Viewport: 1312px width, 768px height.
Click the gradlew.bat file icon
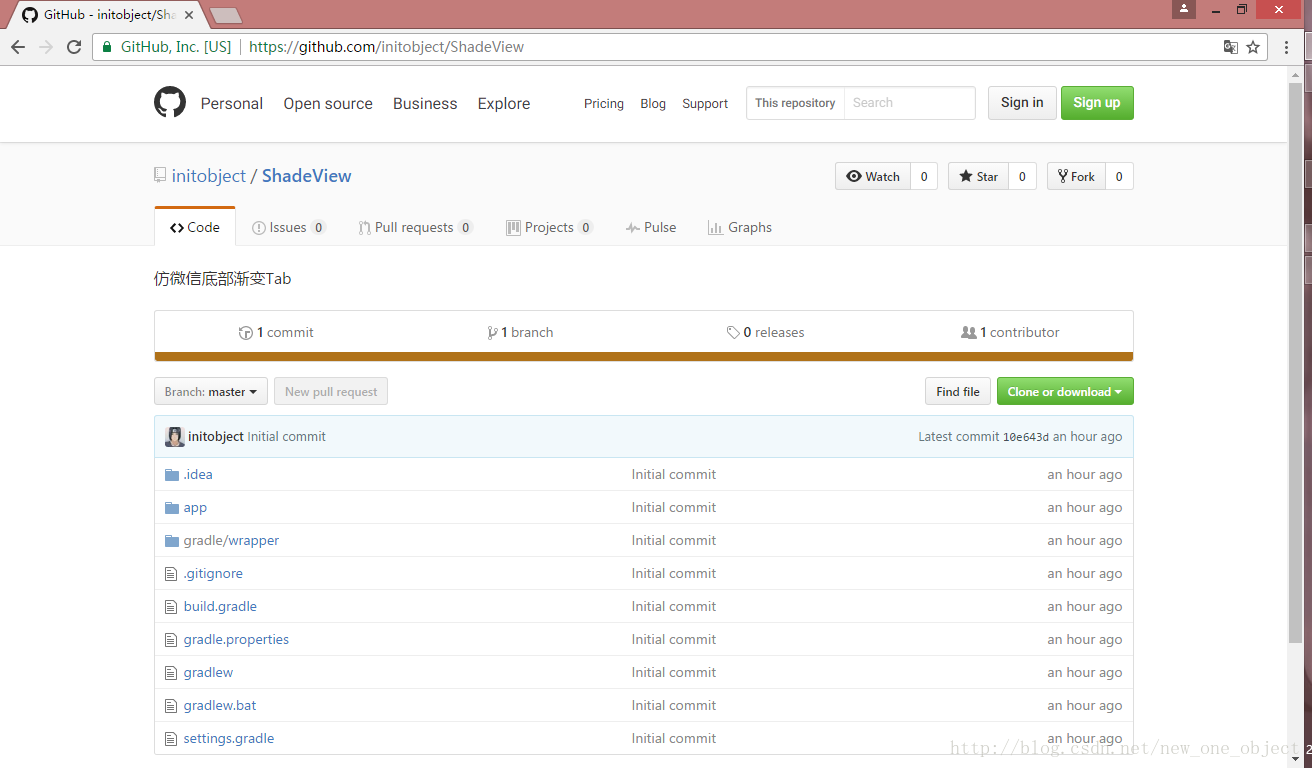(171, 705)
